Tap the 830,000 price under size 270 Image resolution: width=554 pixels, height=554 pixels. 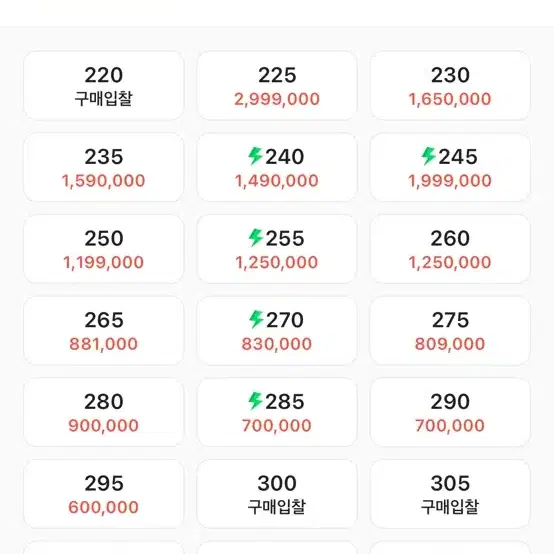pyautogui.click(x=277, y=344)
